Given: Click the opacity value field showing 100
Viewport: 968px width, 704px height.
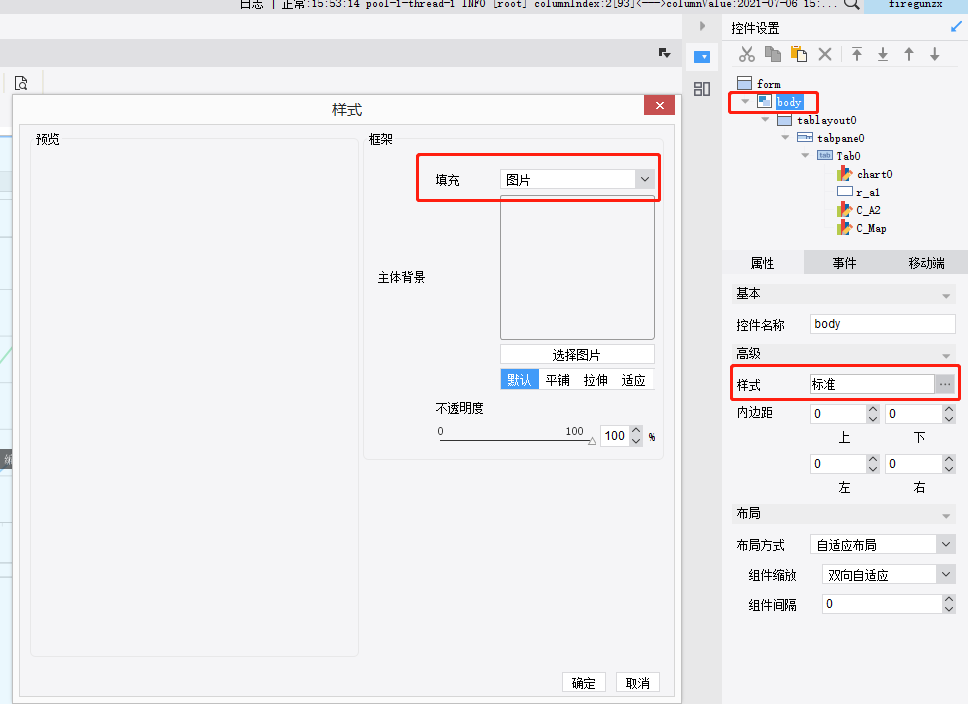Looking at the screenshot, I should 615,435.
